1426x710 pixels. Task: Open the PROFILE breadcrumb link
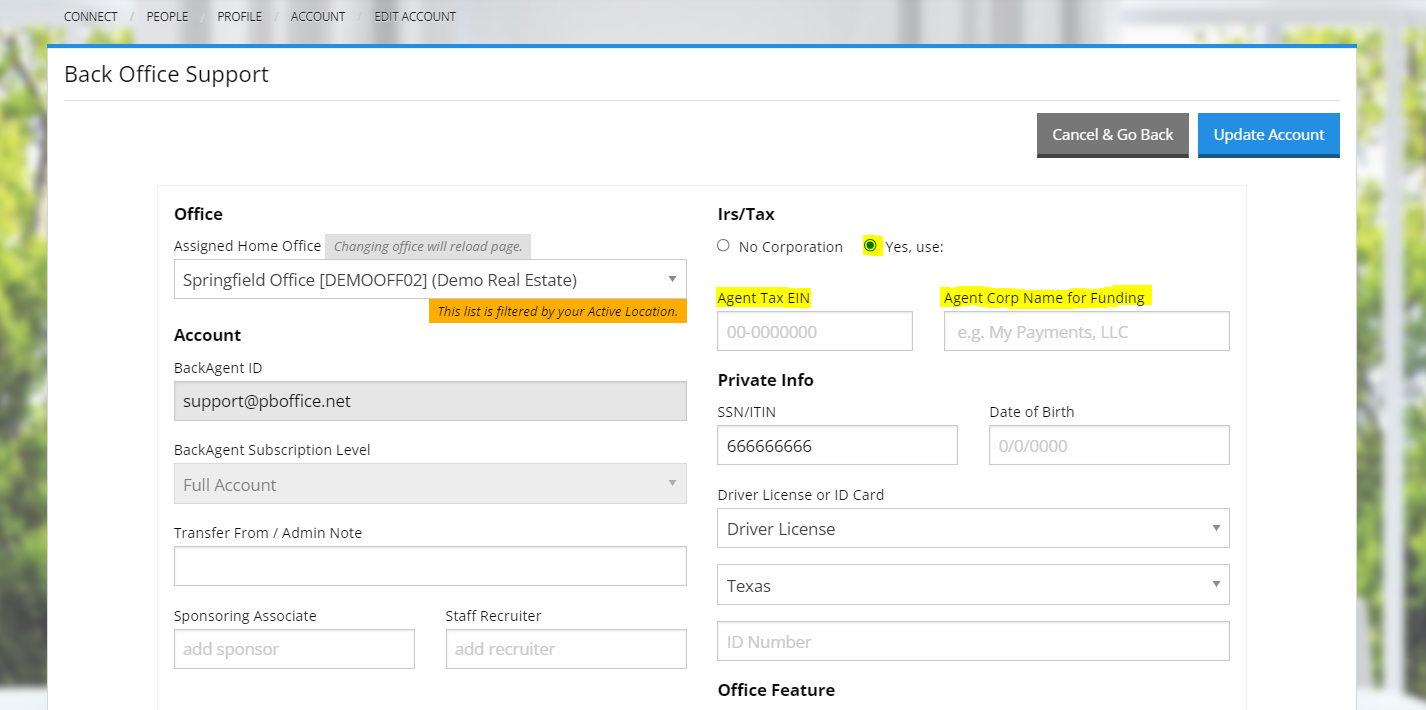[239, 16]
